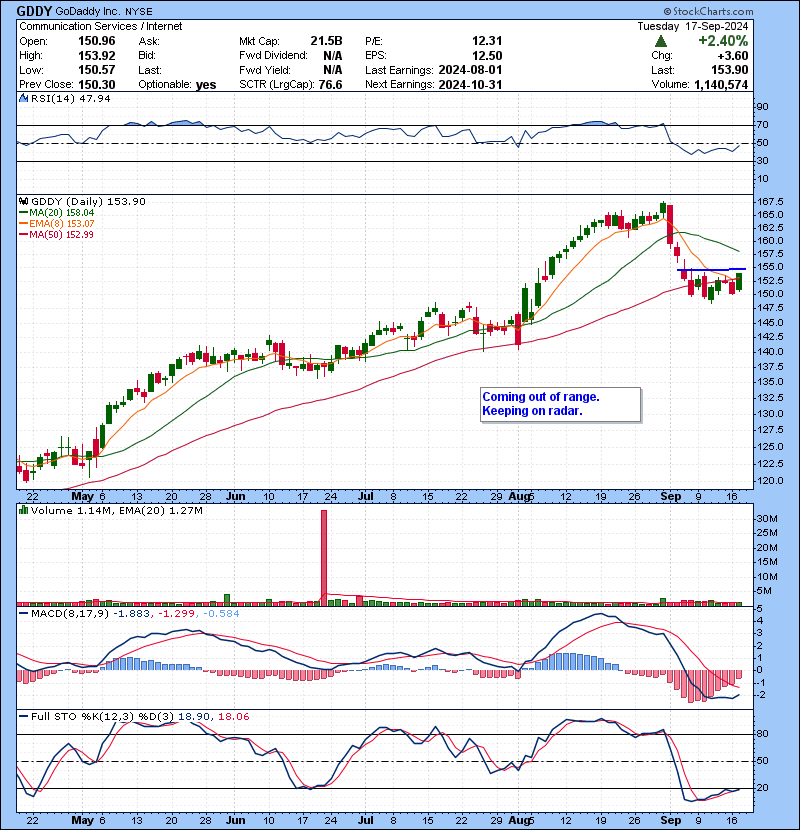Click the MA(50) 152.99 legend entry

point(56,234)
